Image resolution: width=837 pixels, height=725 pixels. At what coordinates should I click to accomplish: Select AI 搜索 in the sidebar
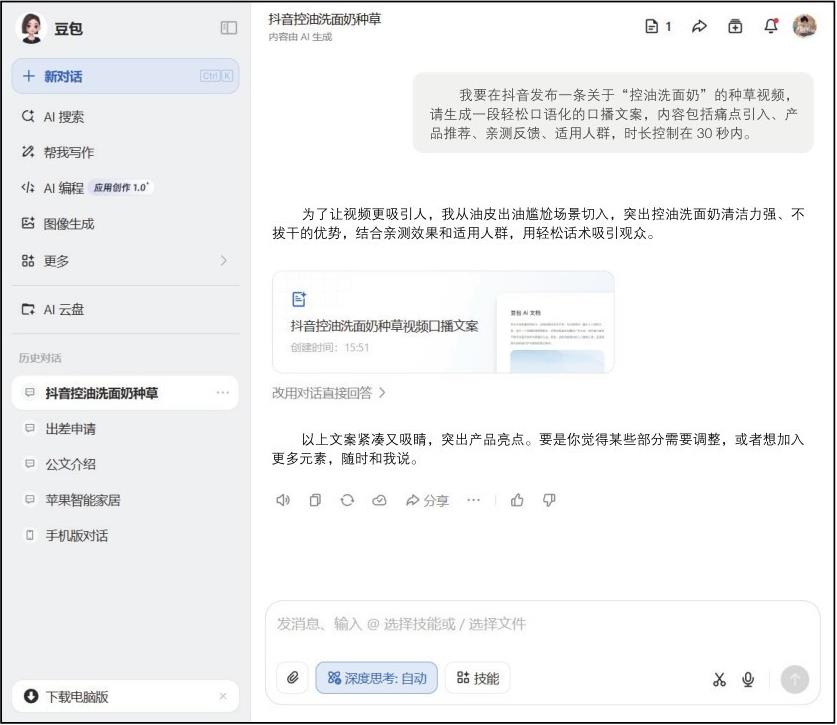point(64,117)
